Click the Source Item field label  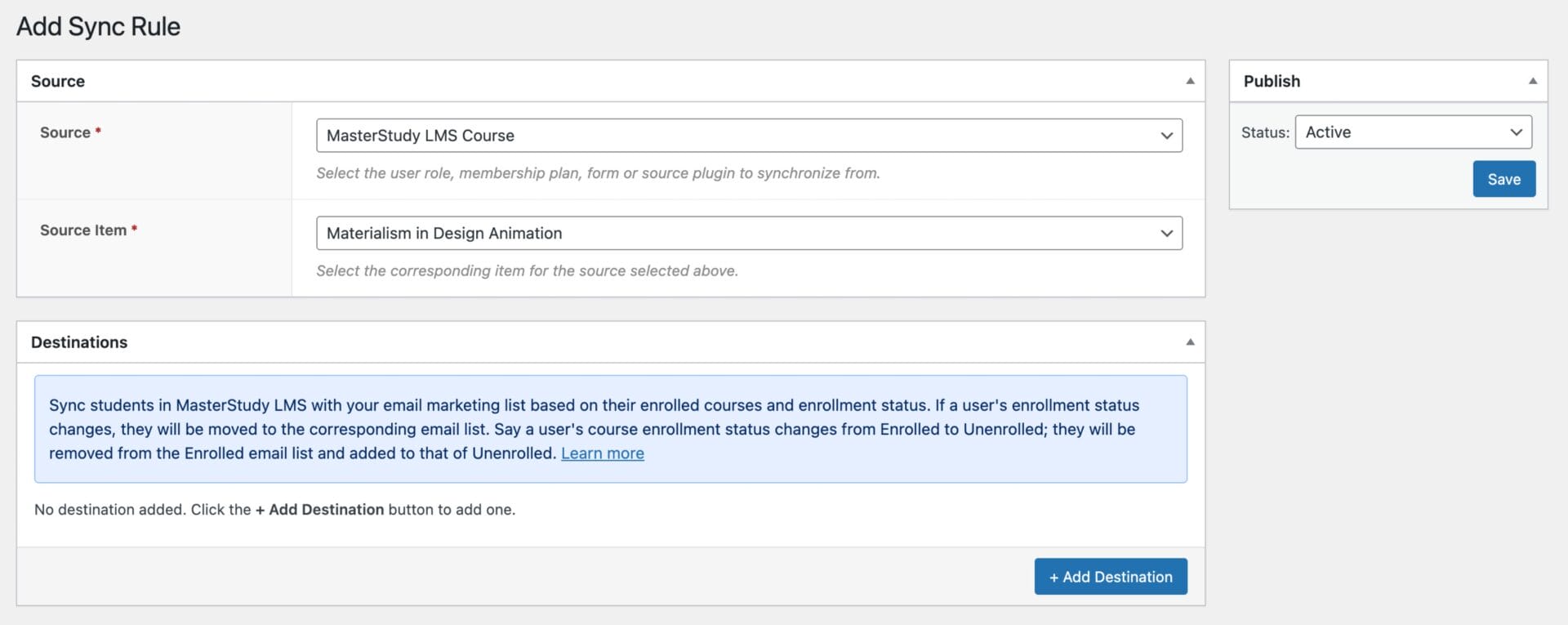click(x=83, y=230)
